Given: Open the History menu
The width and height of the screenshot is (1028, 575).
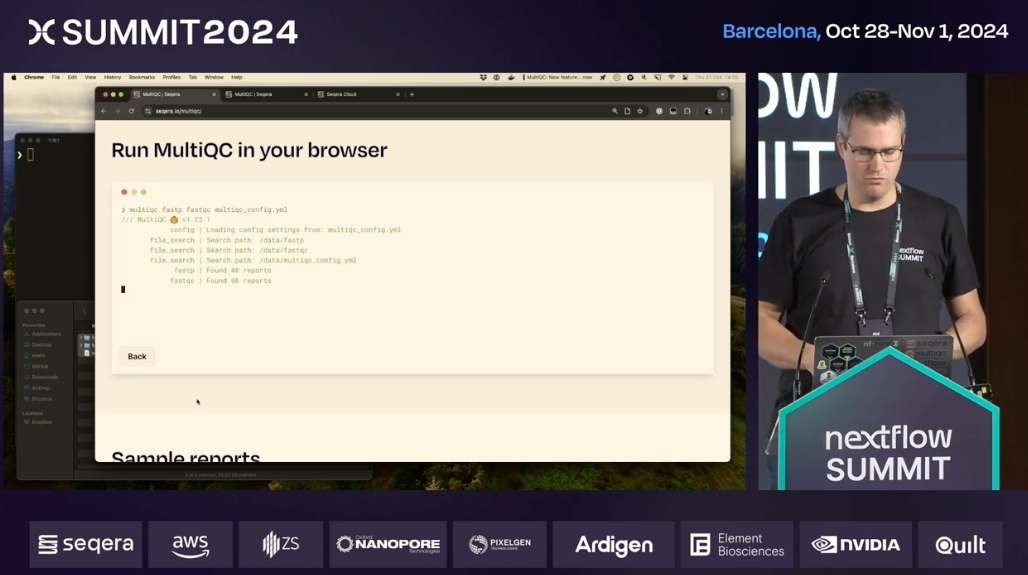Looking at the screenshot, I should (113, 77).
